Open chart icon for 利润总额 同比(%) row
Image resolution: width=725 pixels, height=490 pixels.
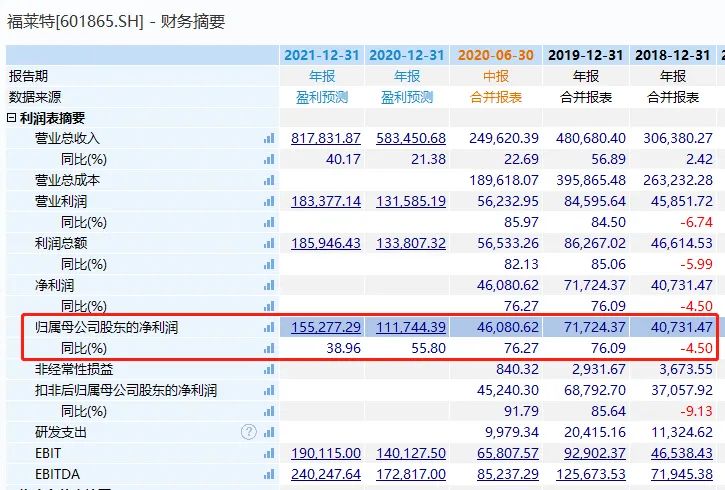[x=269, y=264]
